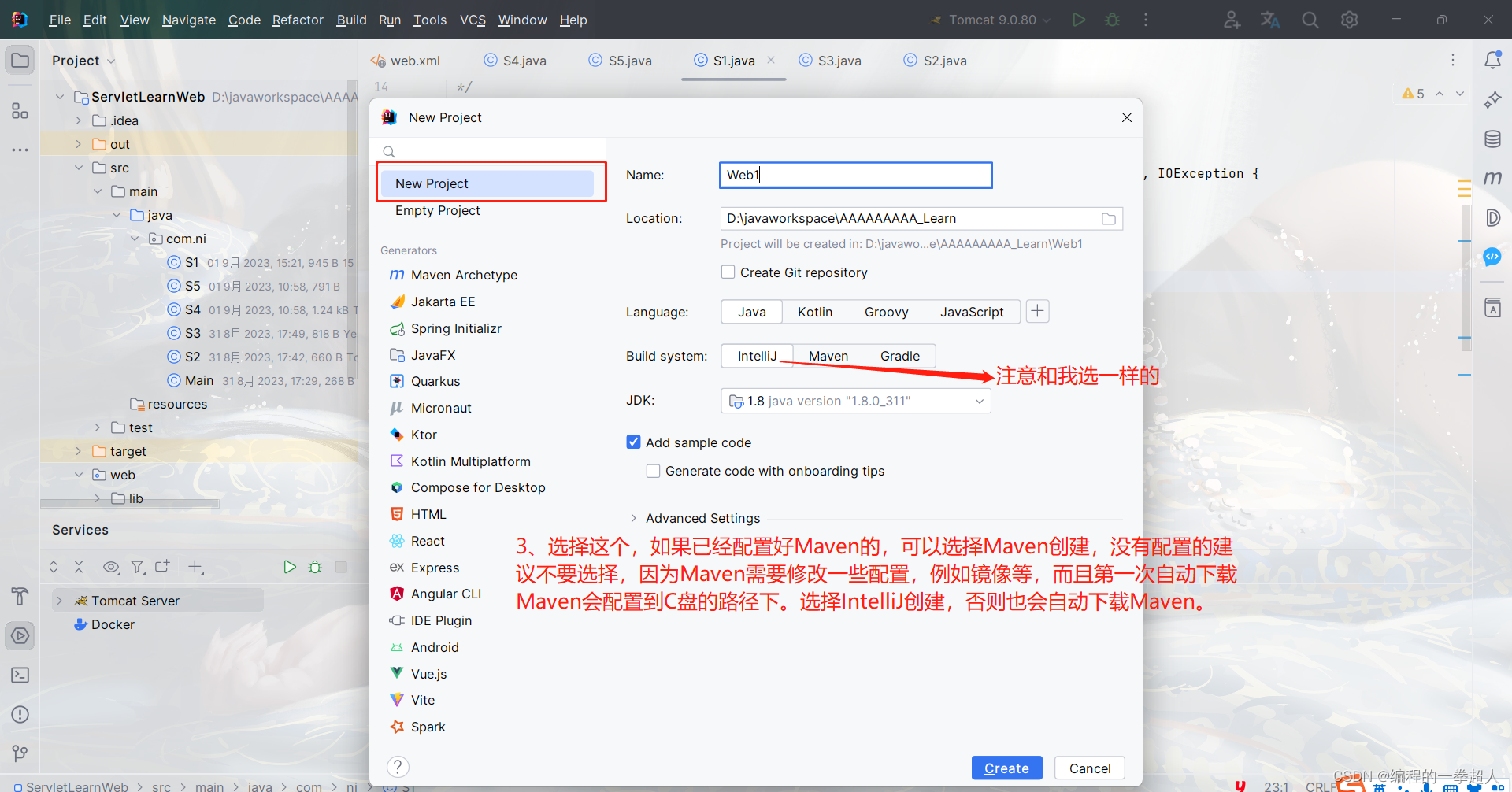This screenshot has height=792, width=1512.
Task: Open Search Everywhere magnifier
Action: [x=1310, y=20]
